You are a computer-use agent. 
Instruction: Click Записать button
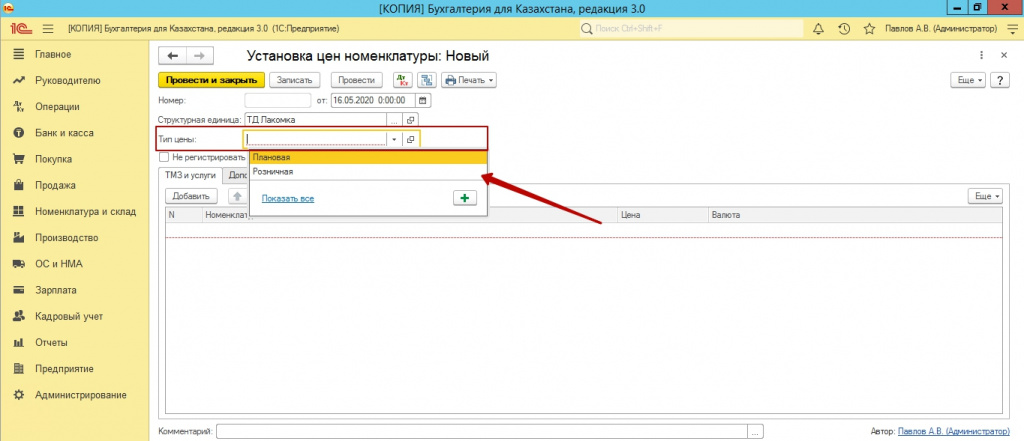pyautogui.click(x=295, y=80)
